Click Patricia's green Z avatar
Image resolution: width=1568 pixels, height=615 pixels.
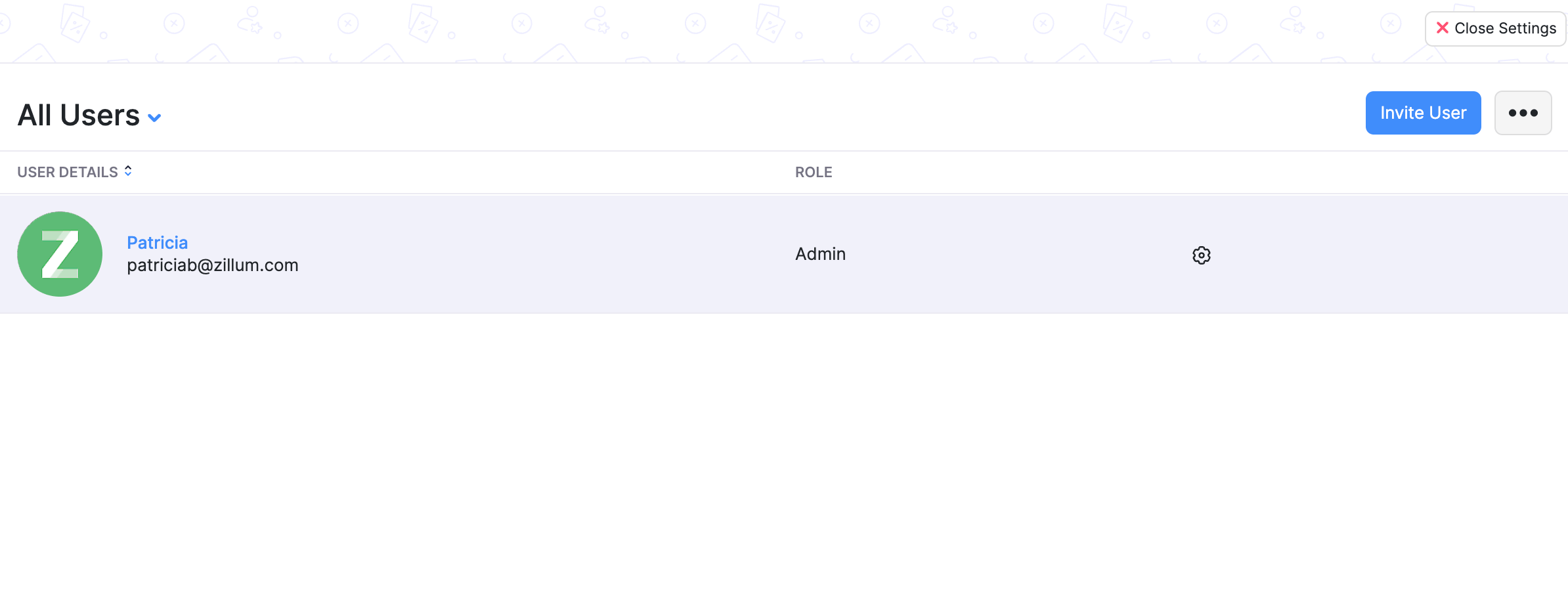point(59,254)
